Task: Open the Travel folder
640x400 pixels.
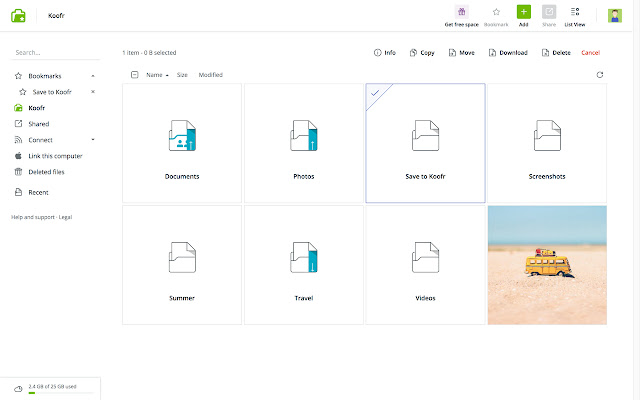Action: 304,265
